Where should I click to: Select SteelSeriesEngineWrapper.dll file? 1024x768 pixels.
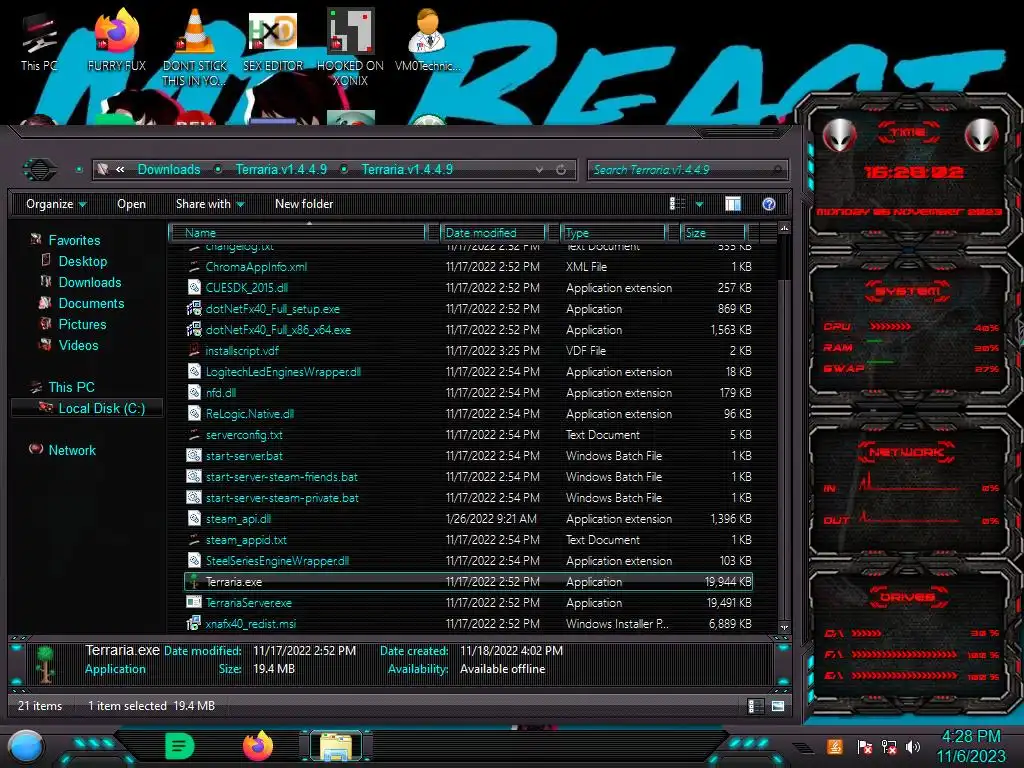[x=277, y=560]
